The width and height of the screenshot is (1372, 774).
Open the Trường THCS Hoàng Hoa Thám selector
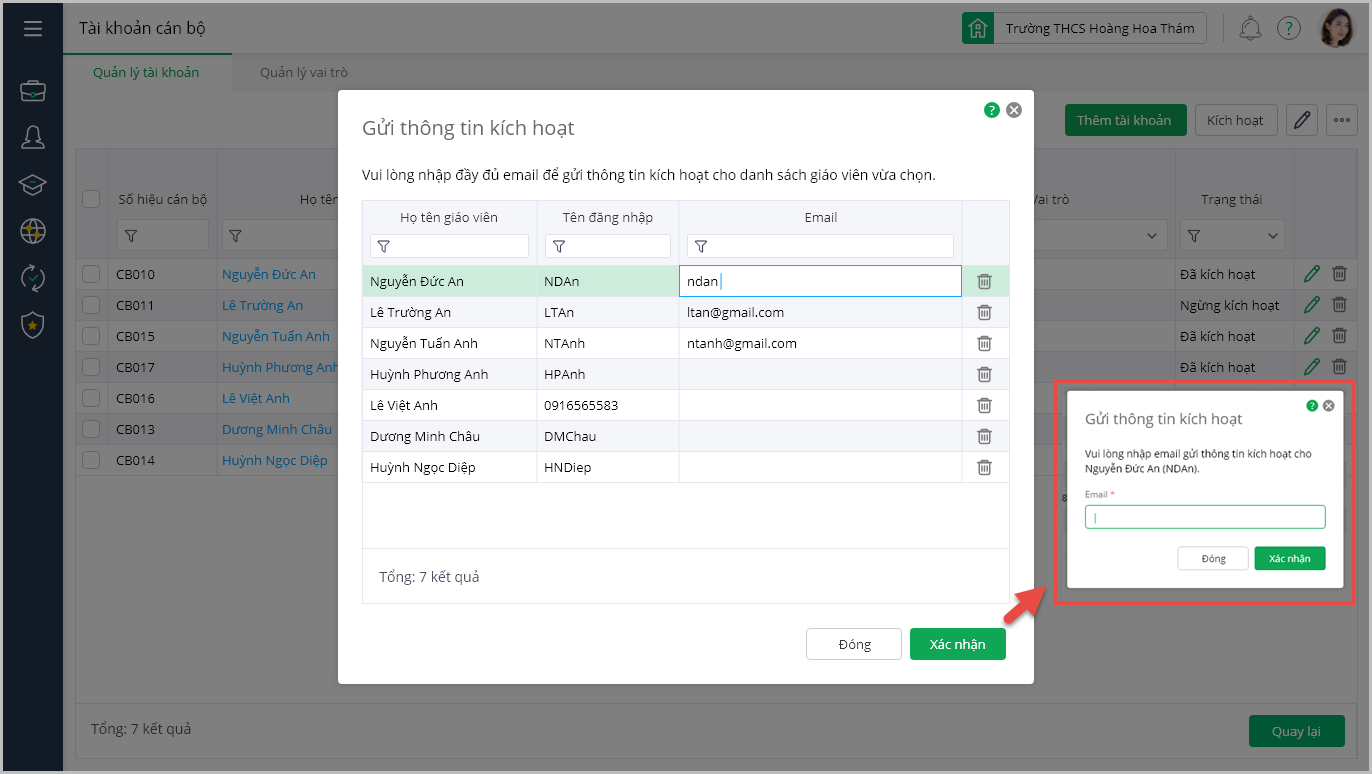pyautogui.click(x=1084, y=28)
